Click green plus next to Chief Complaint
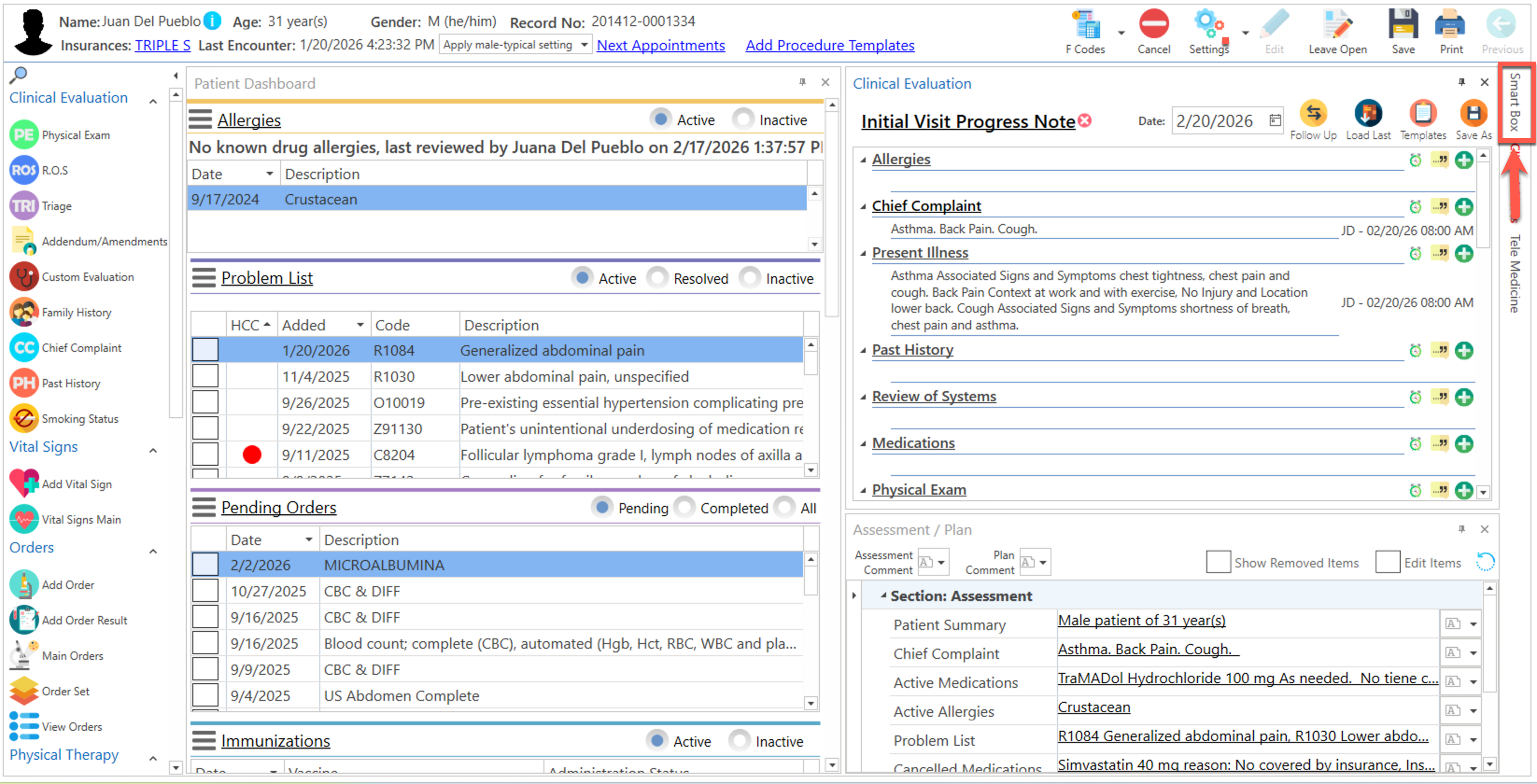The width and height of the screenshot is (1537, 784). (1464, 207)
